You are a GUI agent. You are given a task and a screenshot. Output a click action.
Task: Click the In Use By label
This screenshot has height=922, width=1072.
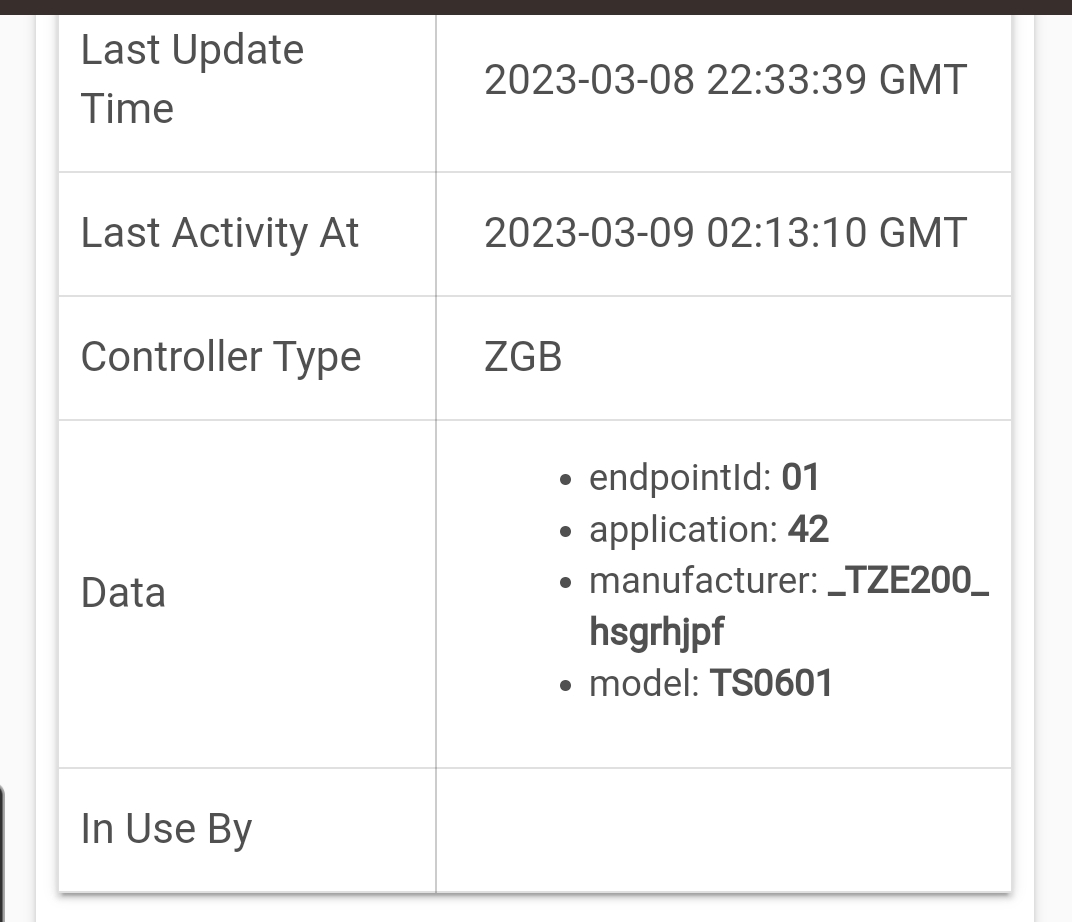166,829
